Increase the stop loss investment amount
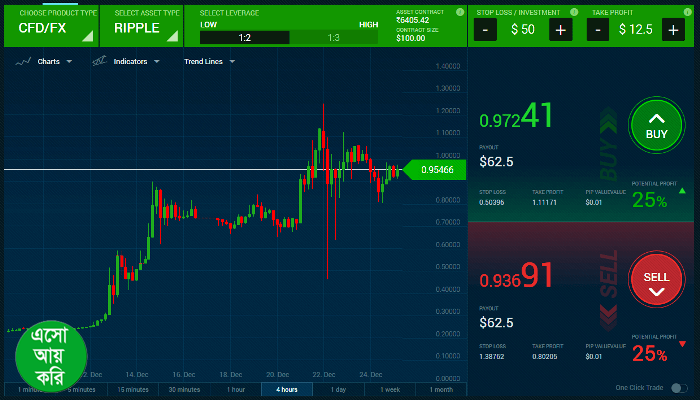 tap(561, 29)
